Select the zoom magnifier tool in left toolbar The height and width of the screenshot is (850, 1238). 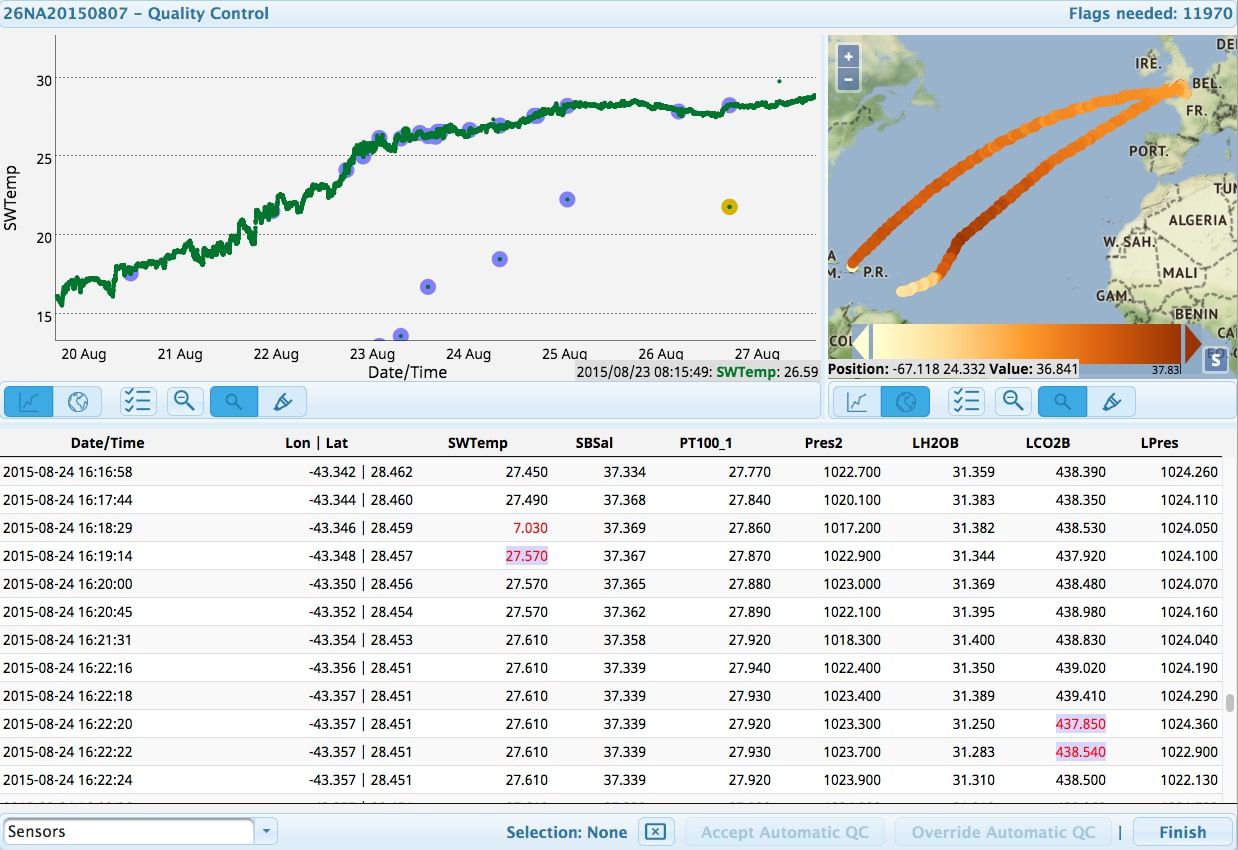click(233, 402)
